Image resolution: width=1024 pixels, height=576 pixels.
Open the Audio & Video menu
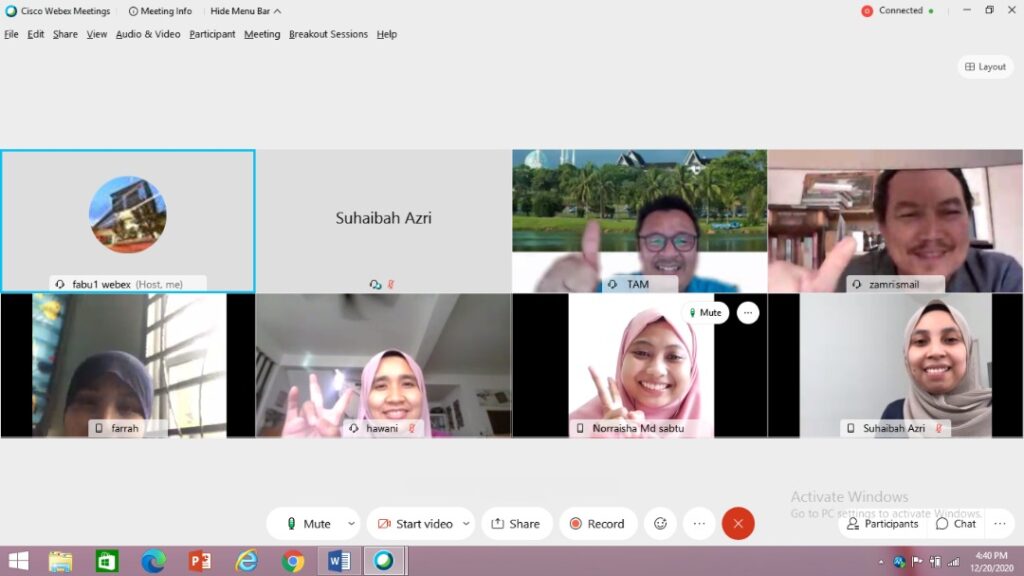pyautogui.click(x=148, y=34)
